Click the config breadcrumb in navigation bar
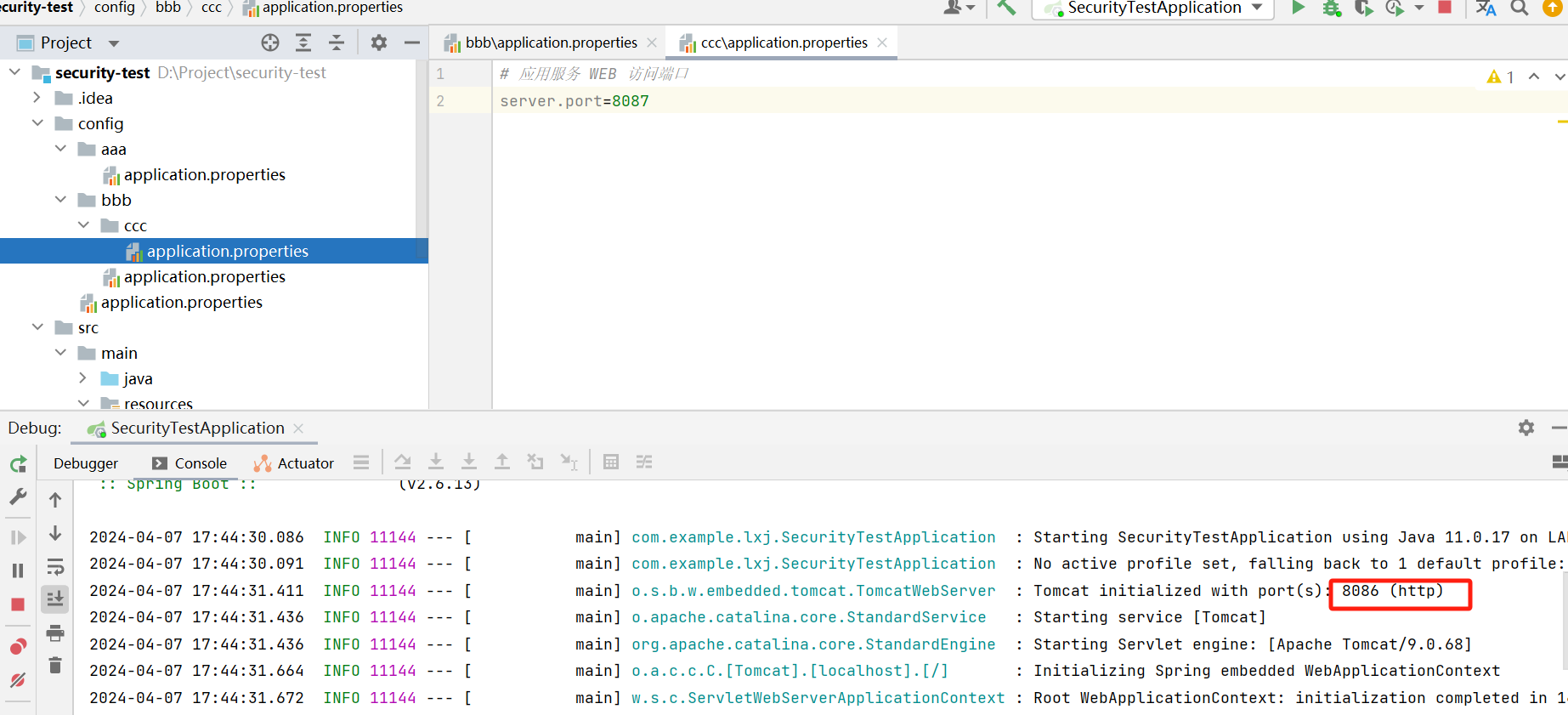The width and height of the screenshot is (1568, 715). (x=114, y=8)
